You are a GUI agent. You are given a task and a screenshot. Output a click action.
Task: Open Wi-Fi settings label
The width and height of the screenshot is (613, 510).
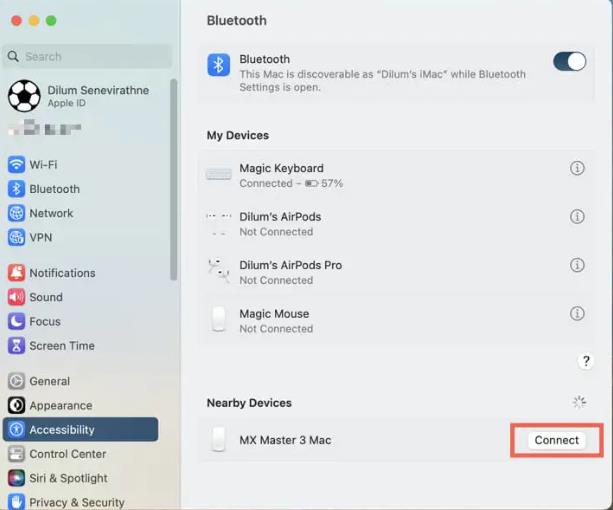[x=43, y=165]
